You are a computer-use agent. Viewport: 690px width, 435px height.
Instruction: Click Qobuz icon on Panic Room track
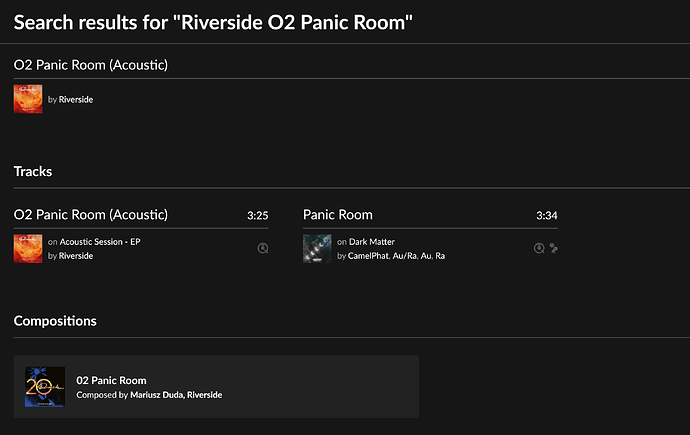tap(539, 249)
